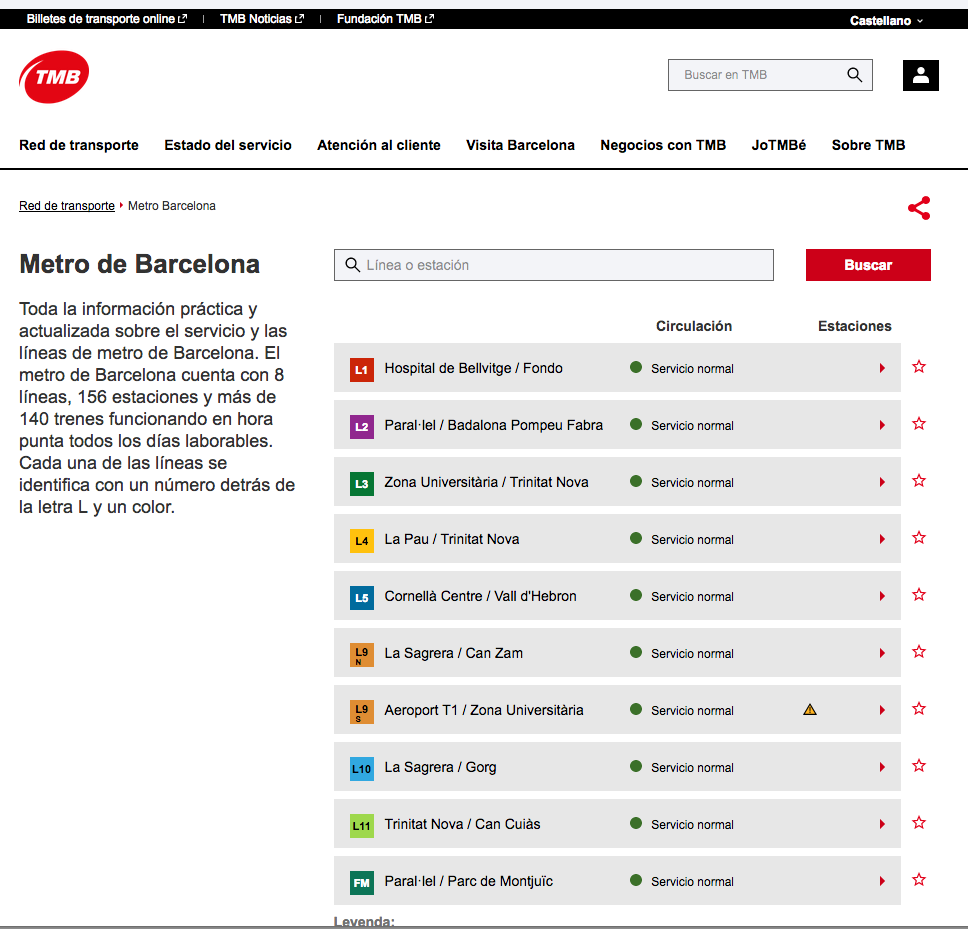Click the TMB logo
Image resolution: width=968 pixels, height=929 pixels.
pyautogui.click(x=54, y=77)
